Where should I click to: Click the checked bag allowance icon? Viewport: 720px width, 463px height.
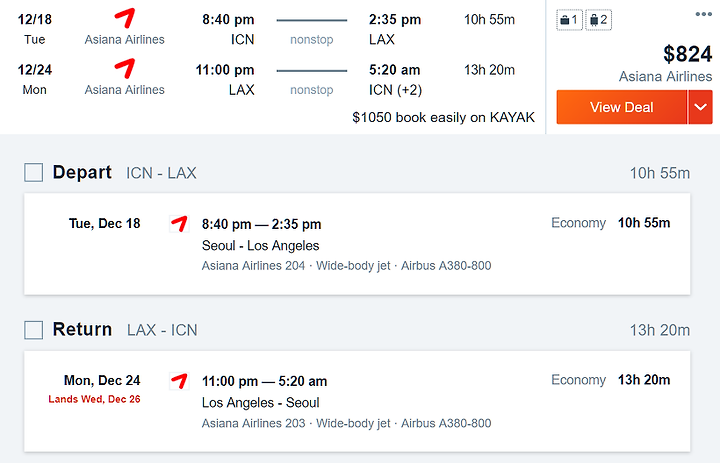click(x=599, y=20)
